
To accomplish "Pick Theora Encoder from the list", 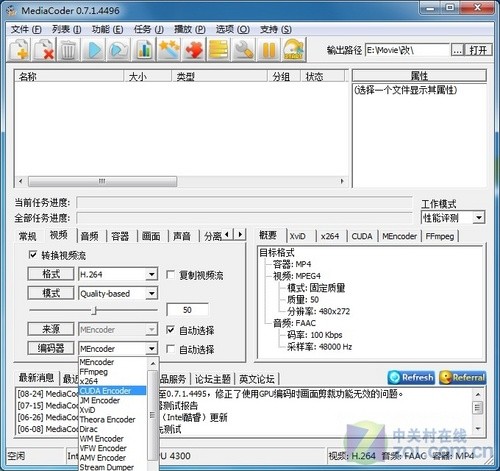I will (113, 419).
